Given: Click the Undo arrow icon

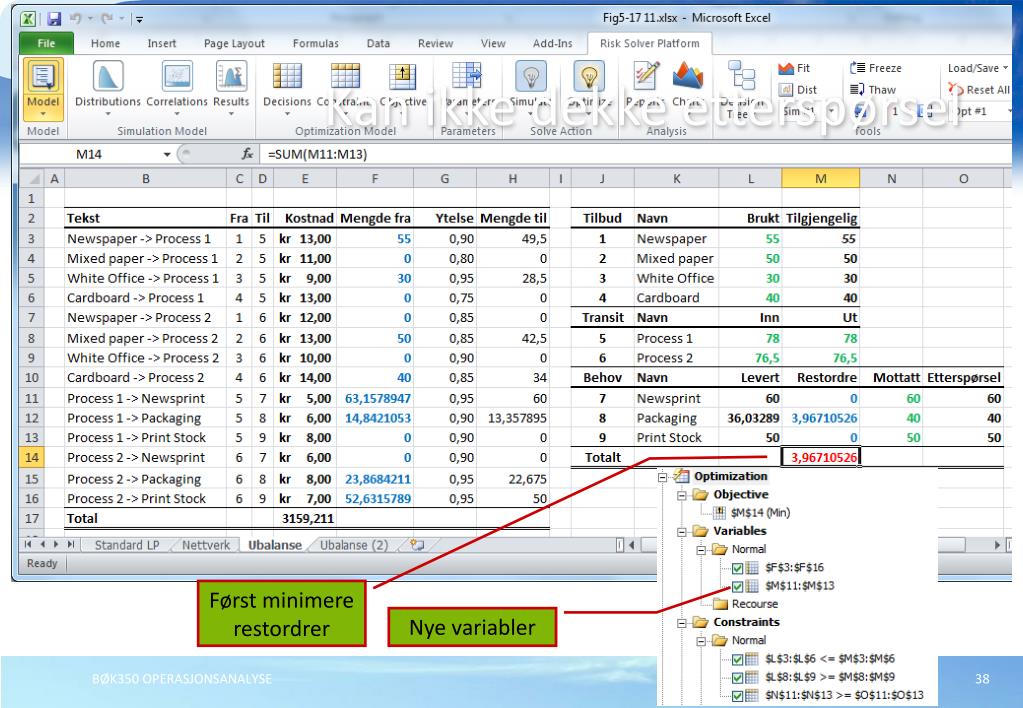Looking at the screenshot, I should (76, 19).
